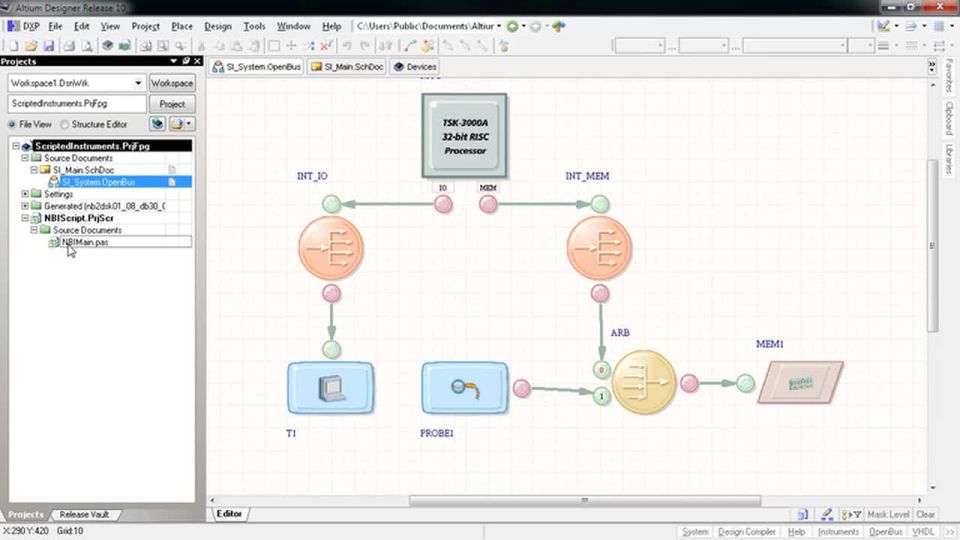Click the home page icon beside the address bar
Screen dimensions: 960x540
point(558,26)
